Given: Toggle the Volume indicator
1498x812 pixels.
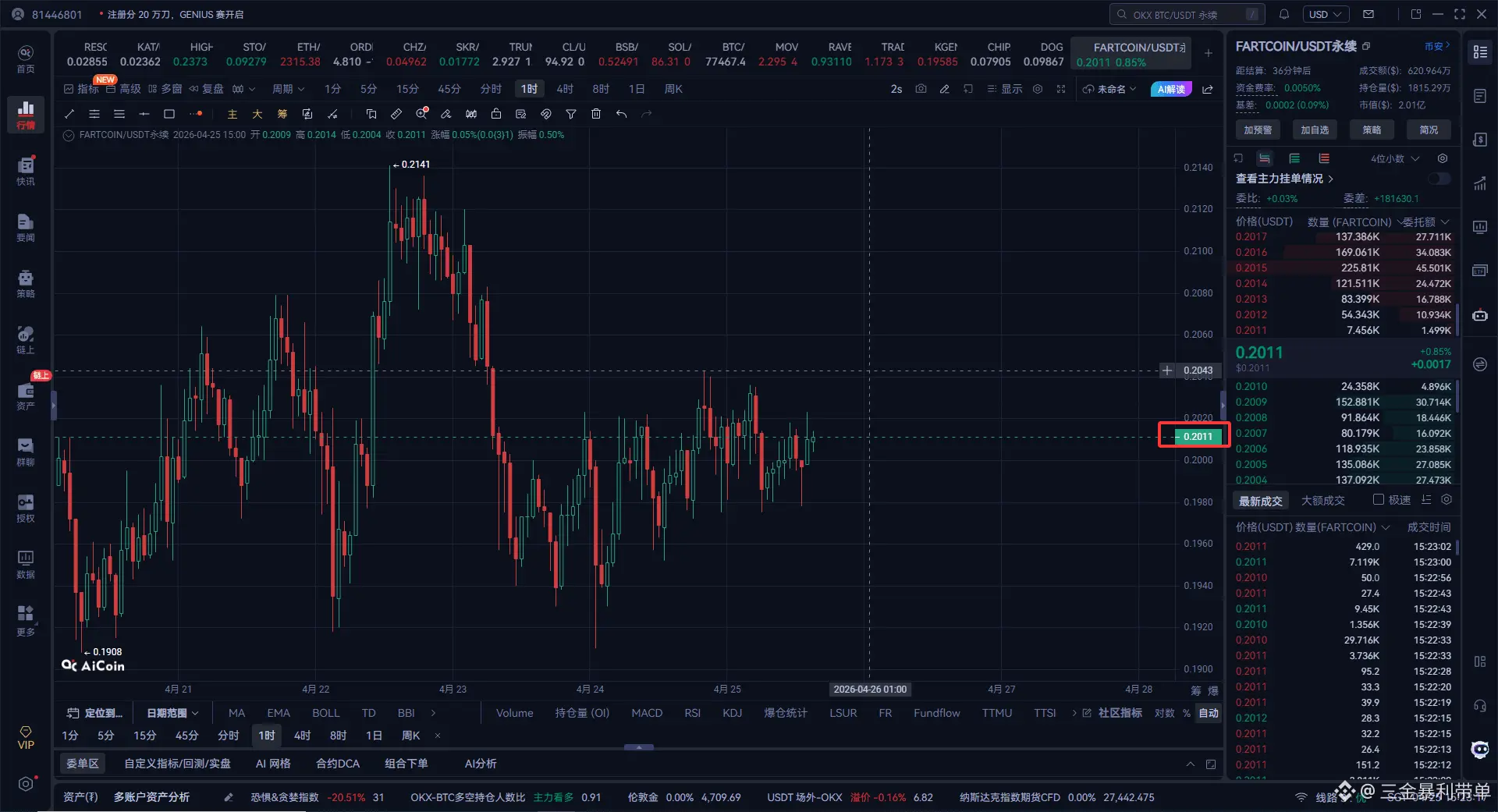Looking at the screenshot, I should coord(515,713).
